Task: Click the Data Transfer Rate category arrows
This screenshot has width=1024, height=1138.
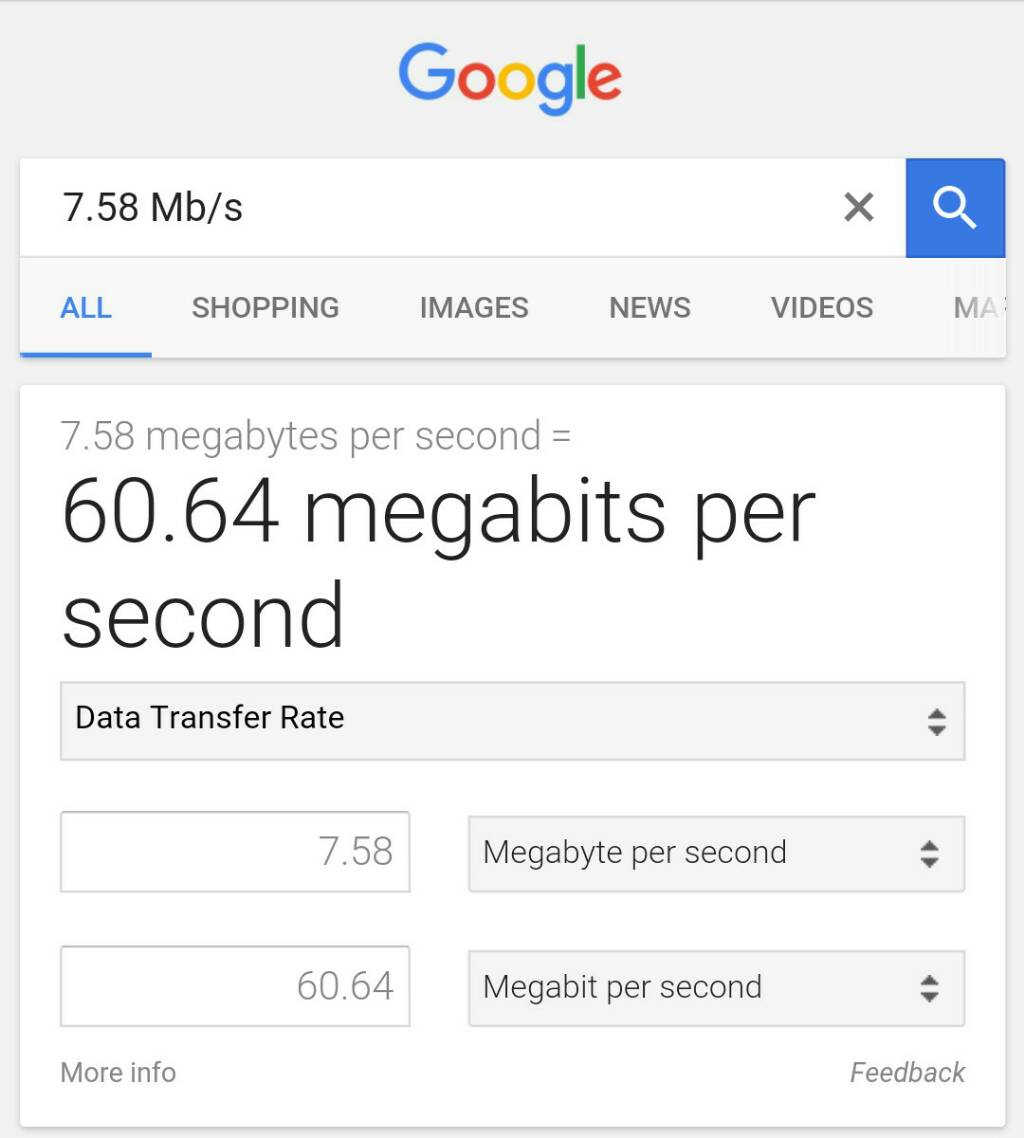Action: pyautogui.click(x=937, y=721)
